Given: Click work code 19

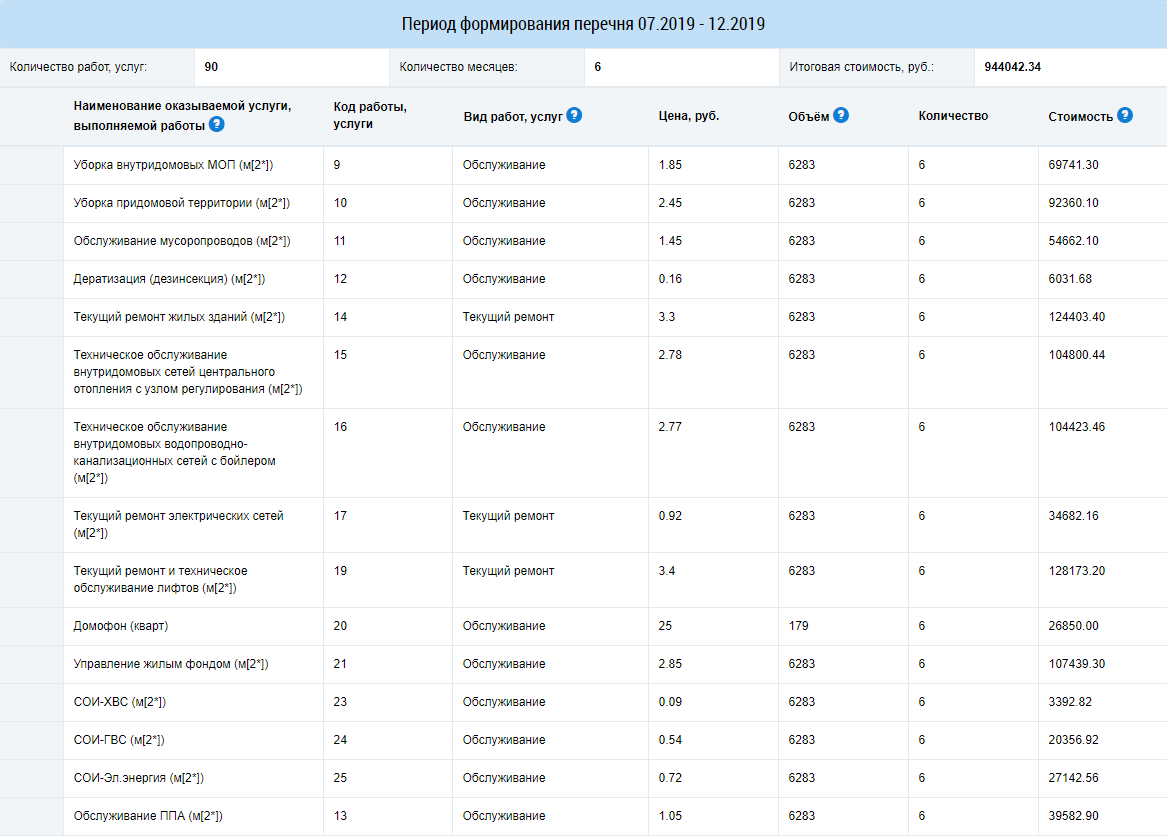Looking at the screenshot, I should tap(340, 571).
